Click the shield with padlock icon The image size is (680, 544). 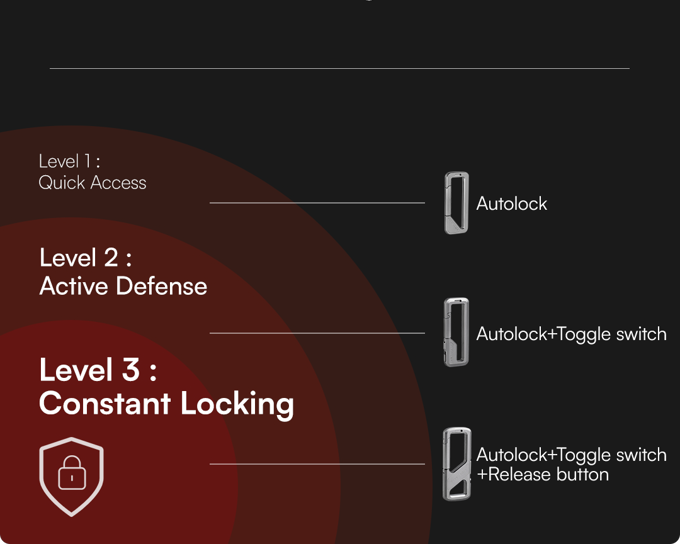[x=72, y=477]
